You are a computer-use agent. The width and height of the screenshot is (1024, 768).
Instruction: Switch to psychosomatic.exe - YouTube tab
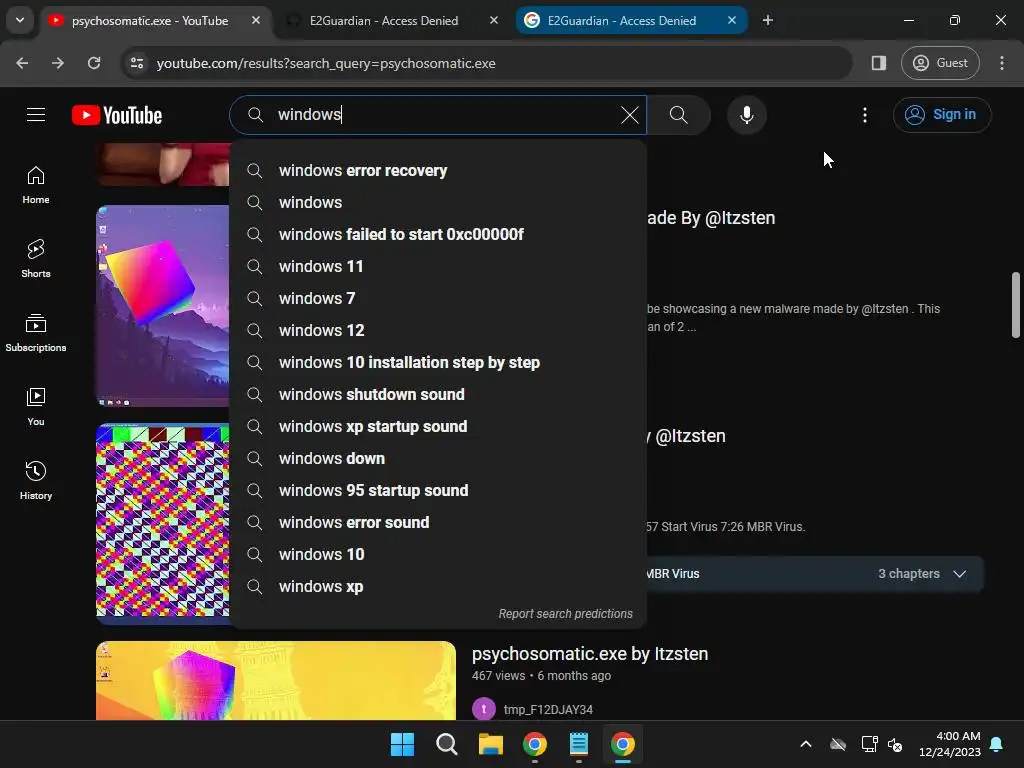click(x=155, y=20)
